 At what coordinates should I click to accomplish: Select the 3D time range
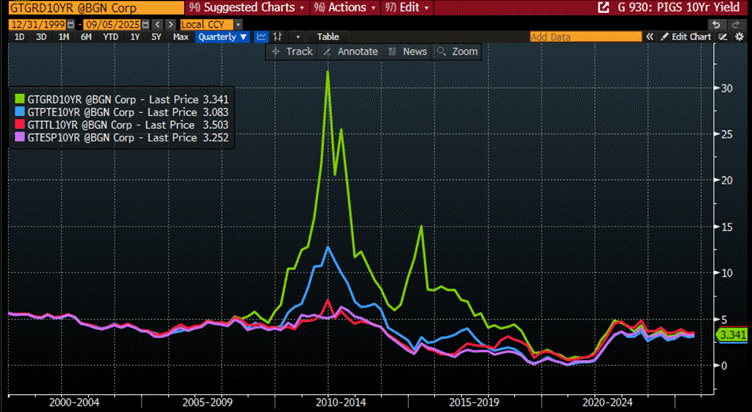pyautogui.click(x=41, y=37)
